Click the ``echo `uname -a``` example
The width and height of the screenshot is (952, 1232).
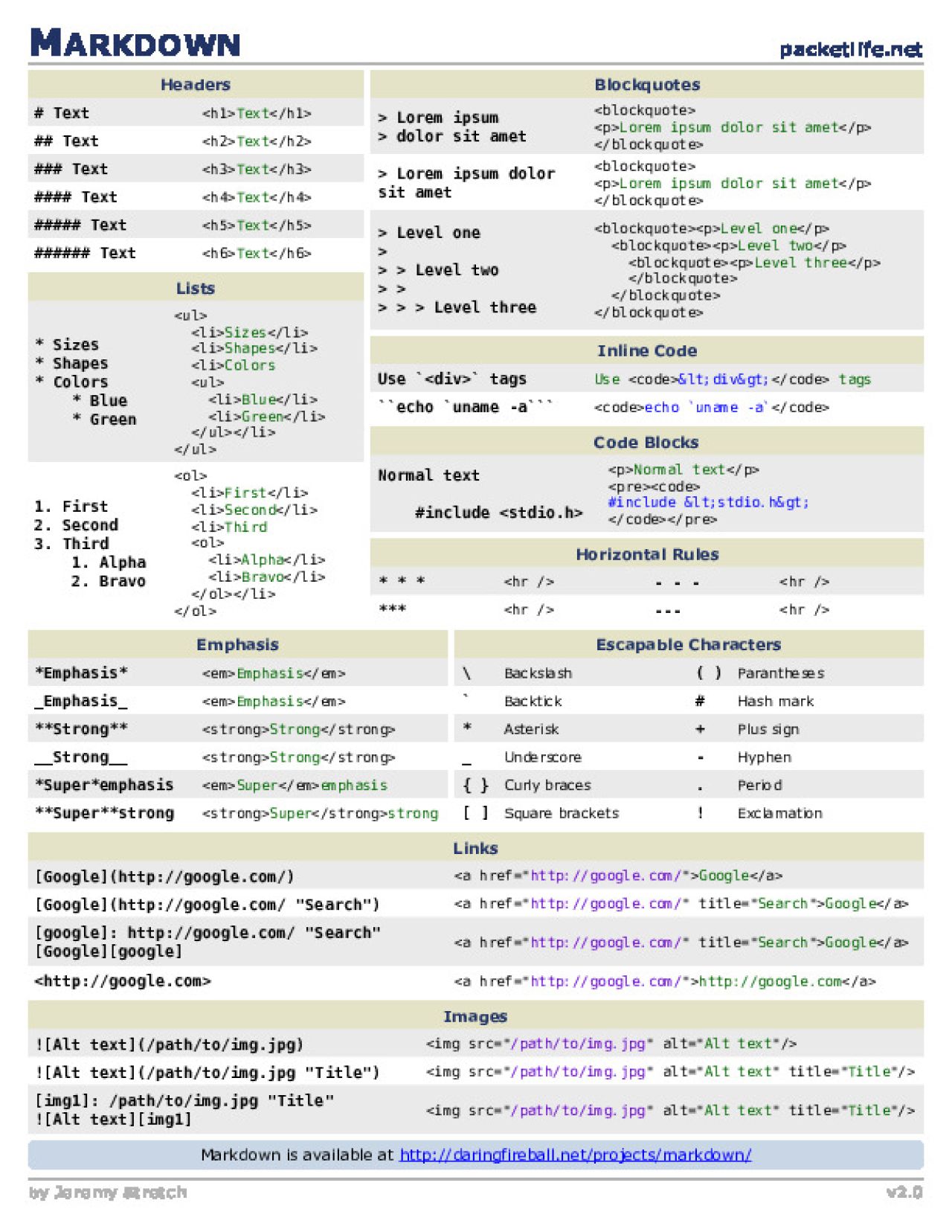click(x=466, y=407)
